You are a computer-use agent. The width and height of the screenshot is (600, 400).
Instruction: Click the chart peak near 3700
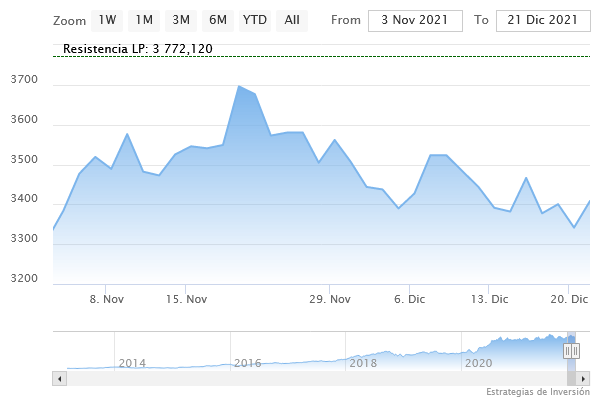[240, 87]
